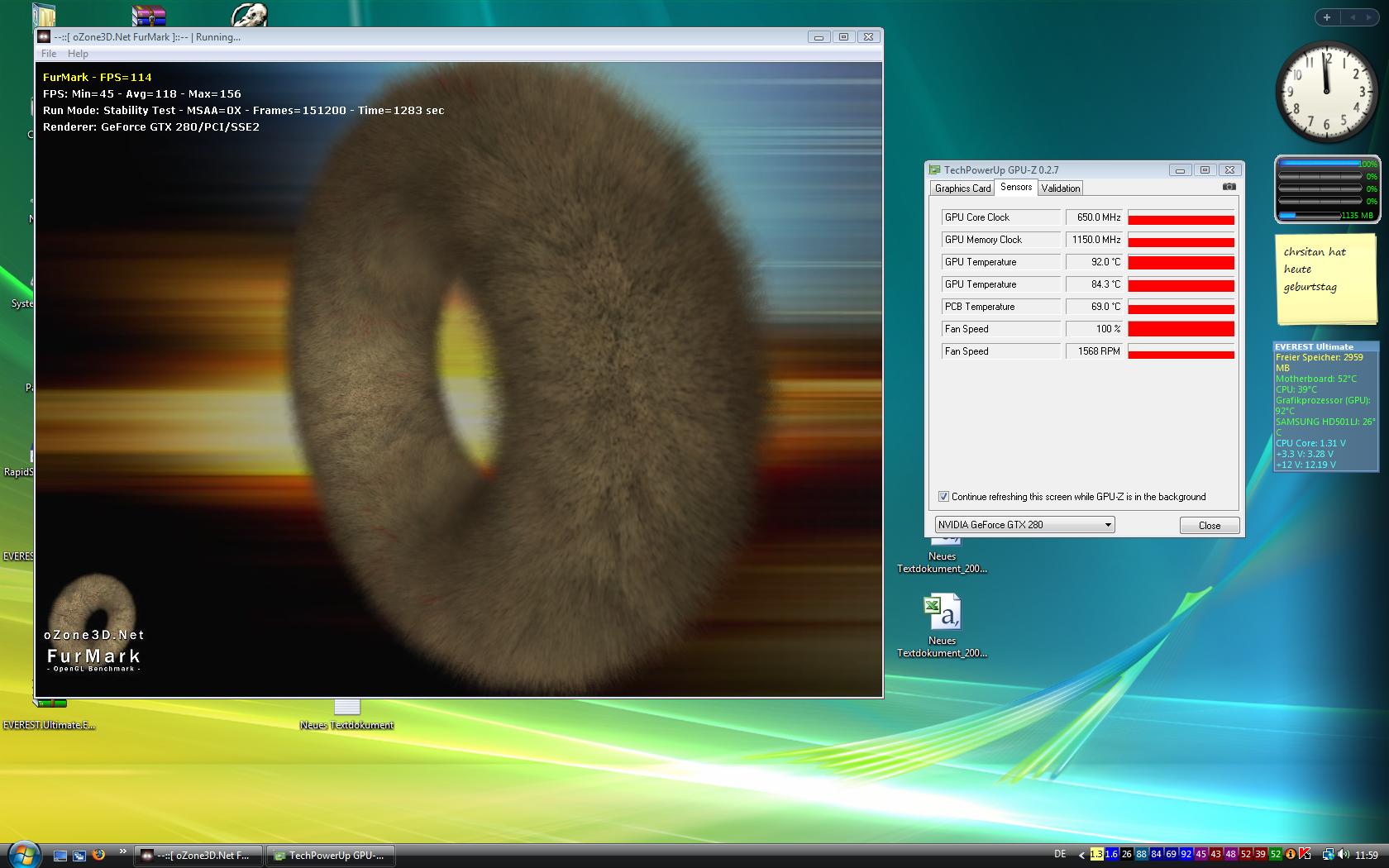
Task: Open the FurMark Help menu
Action: click(x=78, y=54)
